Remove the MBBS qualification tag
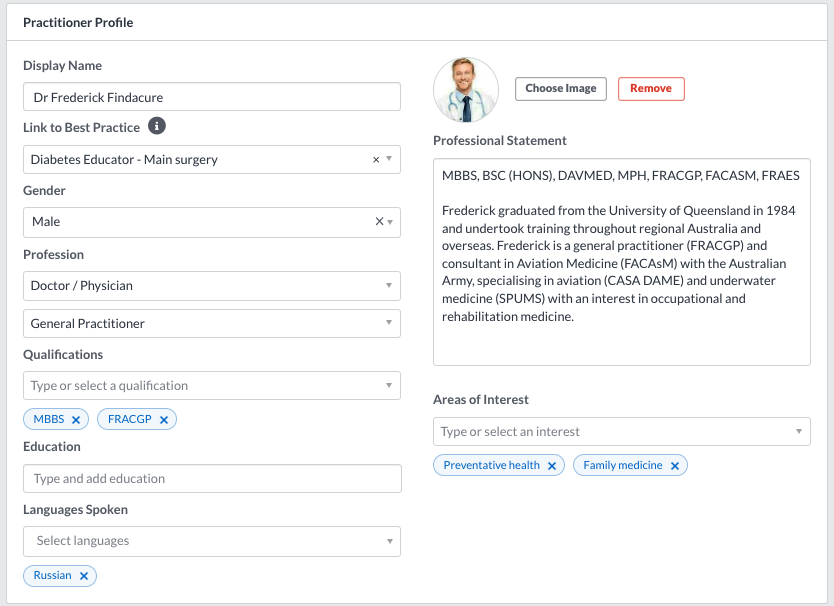The image size is (834, 606). pos(76,420)
